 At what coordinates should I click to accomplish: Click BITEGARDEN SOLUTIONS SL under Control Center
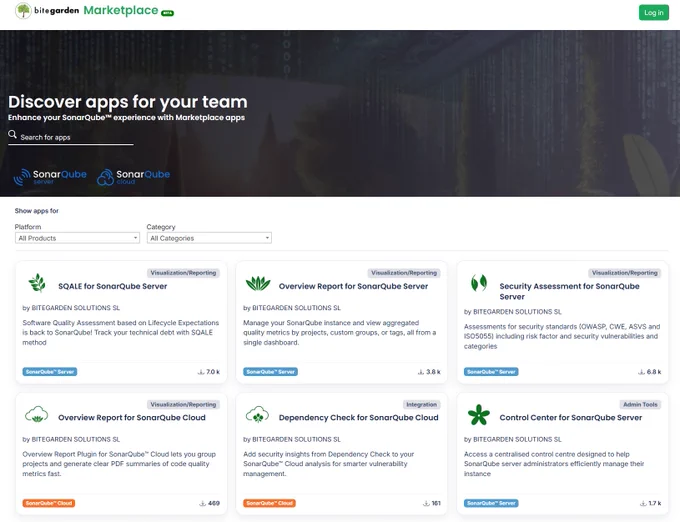[x=517, y=439]
